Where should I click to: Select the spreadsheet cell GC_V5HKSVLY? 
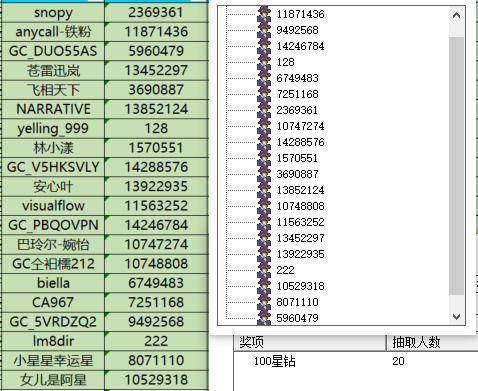pyautogui.click(x=53, y=167)
